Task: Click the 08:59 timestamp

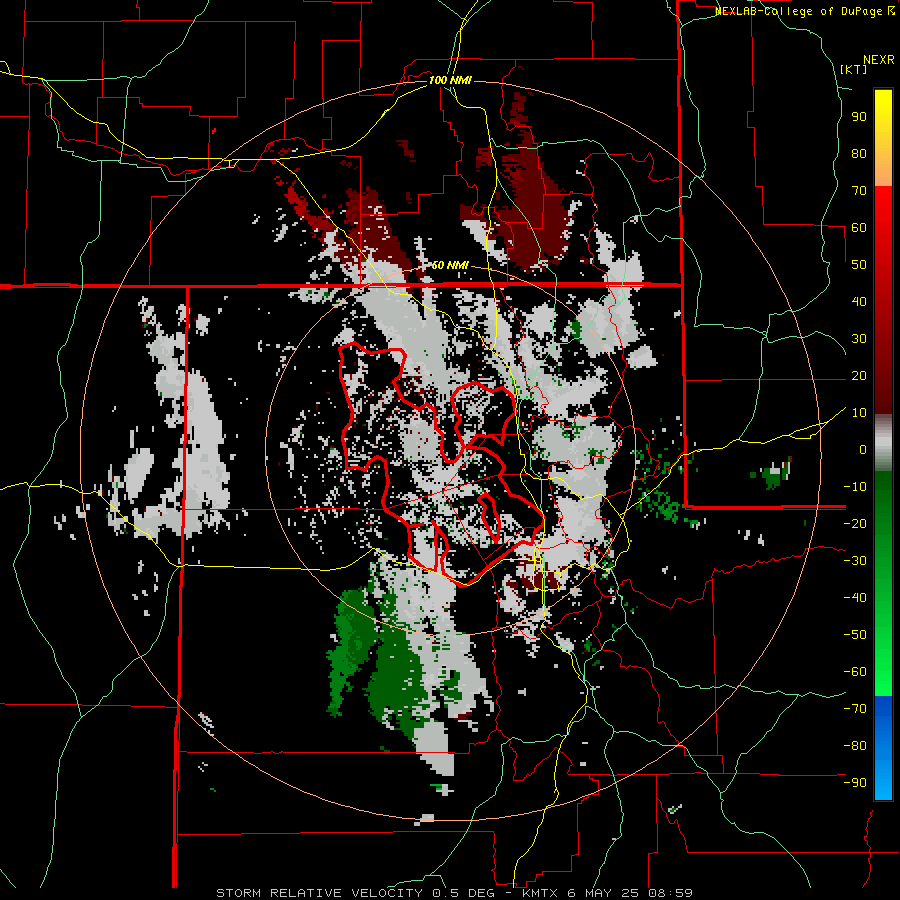Action: click(x=671, y=893)
